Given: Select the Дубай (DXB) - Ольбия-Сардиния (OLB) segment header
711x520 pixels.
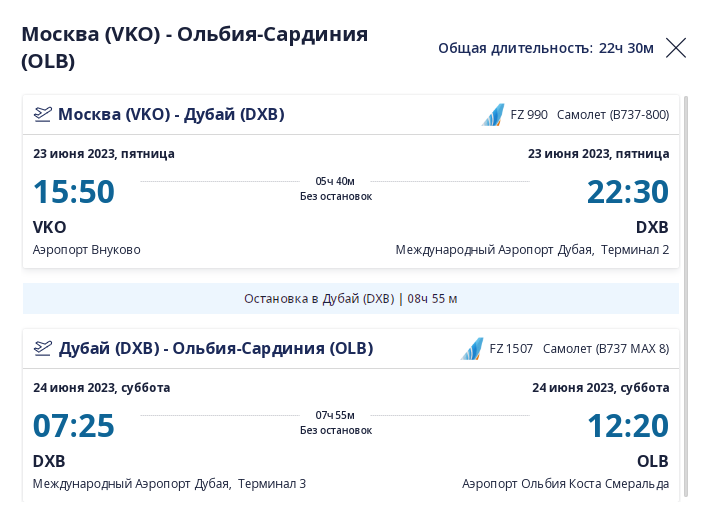Looking at the screenshot, I should tap(215, 348).
